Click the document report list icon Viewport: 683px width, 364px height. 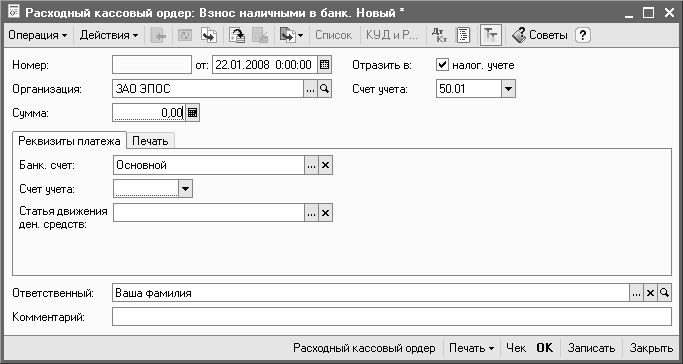(463, 36)
